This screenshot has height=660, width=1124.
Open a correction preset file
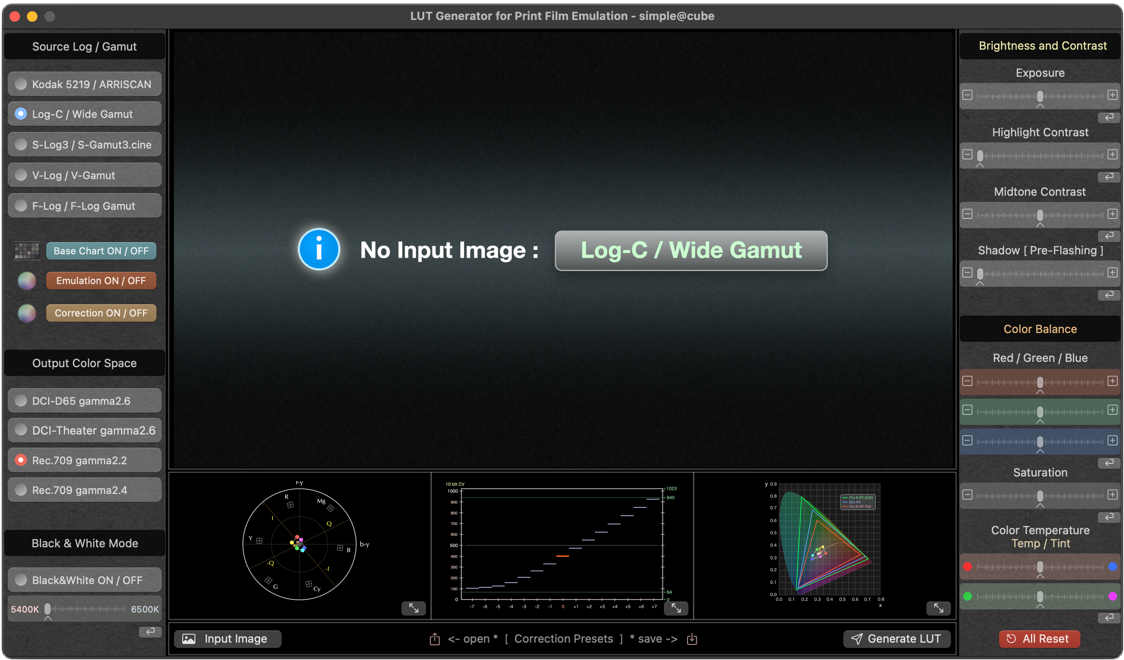point(434,639)
